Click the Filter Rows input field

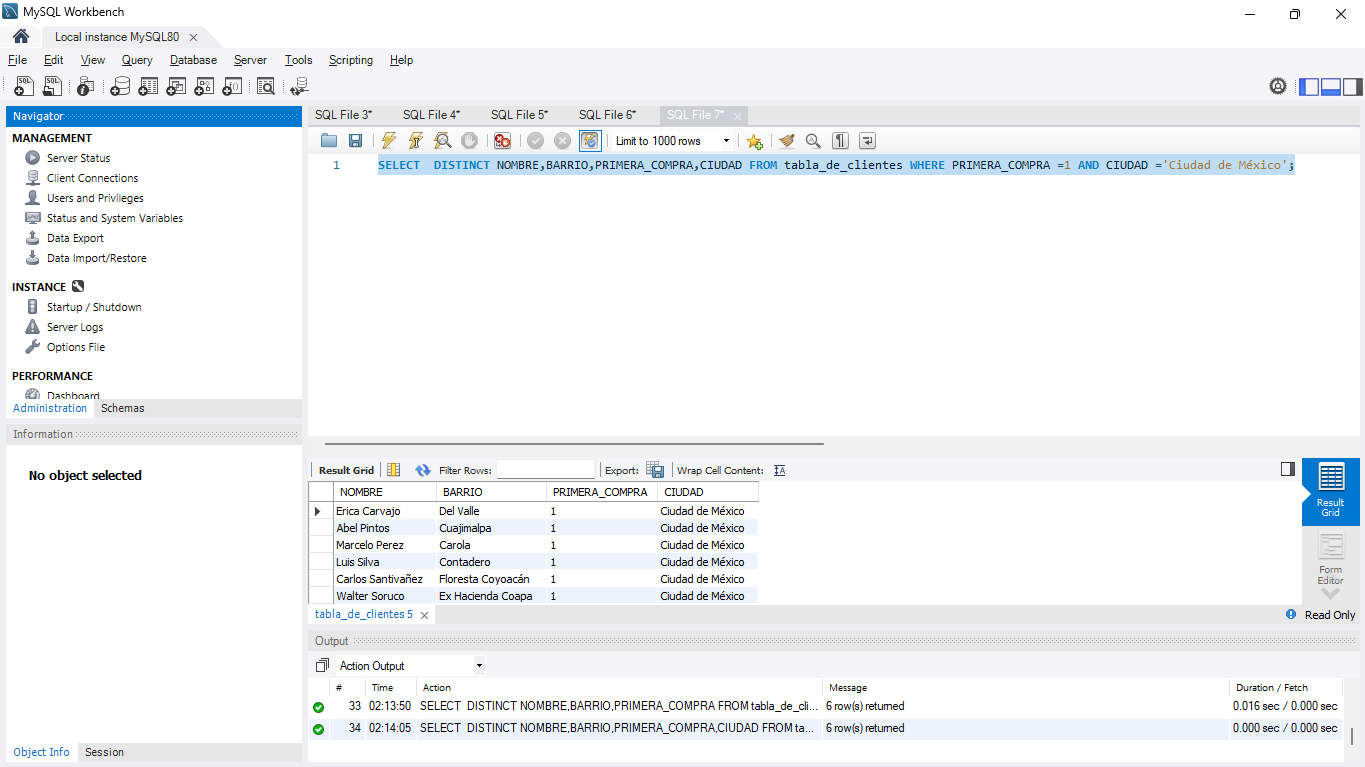[x=545, y=470]
